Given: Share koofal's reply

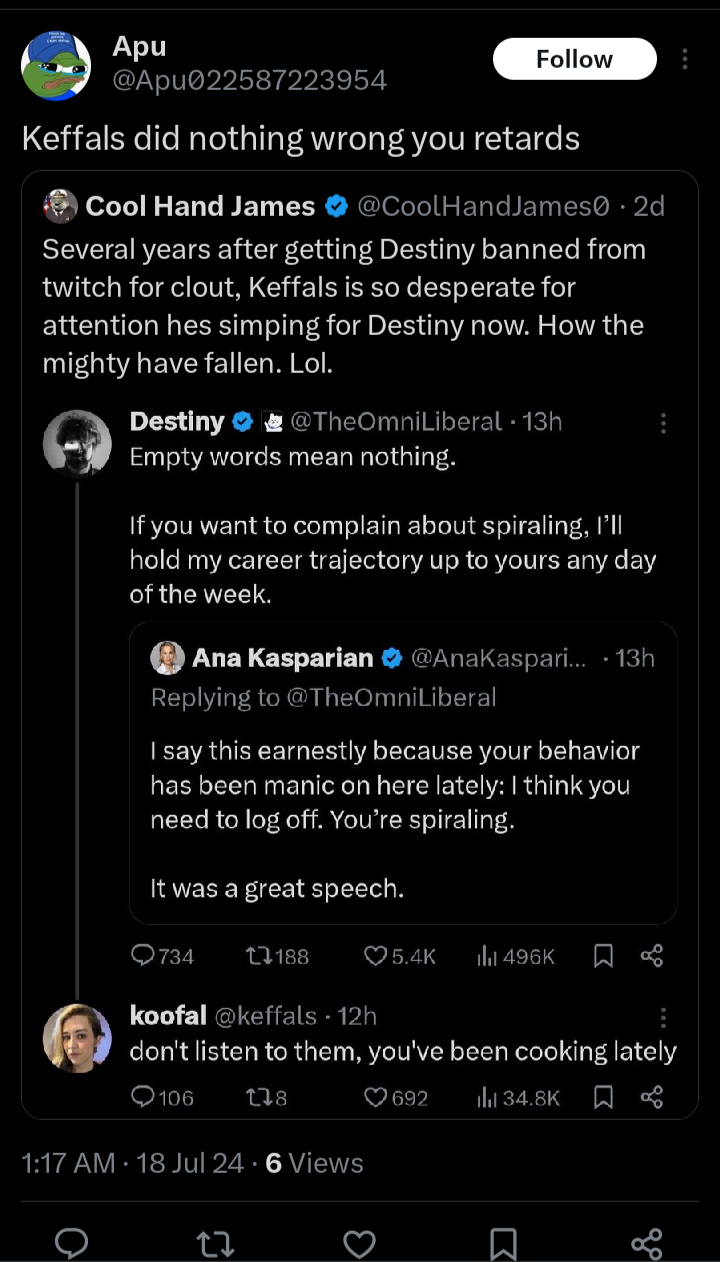Looking at the screenshot, I should 652,1098.
